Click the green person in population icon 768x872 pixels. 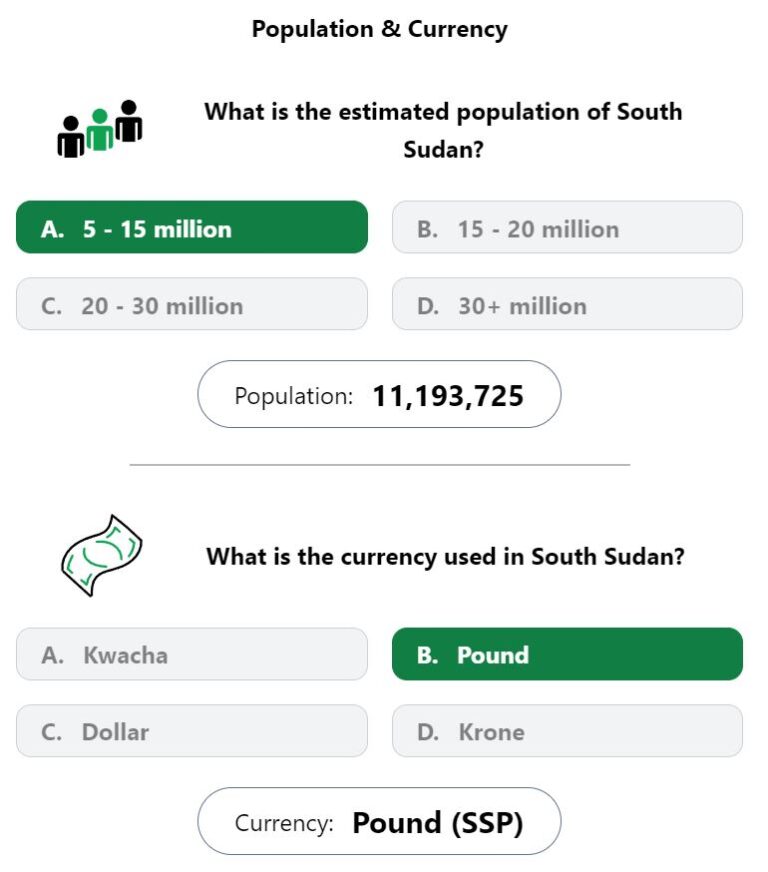point(100,130)
